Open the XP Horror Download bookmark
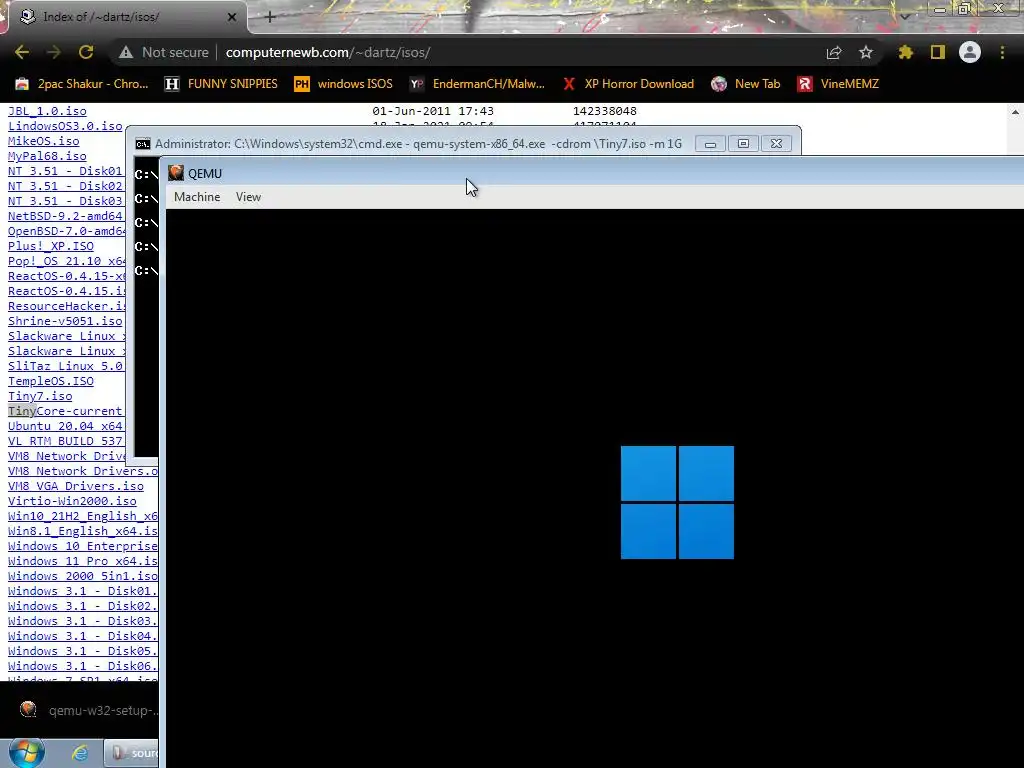1024x768 pixels. click(x=628, y=84)
